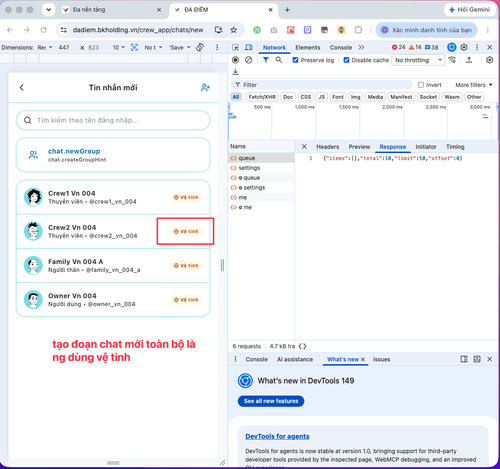Click the chat.newGroup people icon

coord(33,155)
